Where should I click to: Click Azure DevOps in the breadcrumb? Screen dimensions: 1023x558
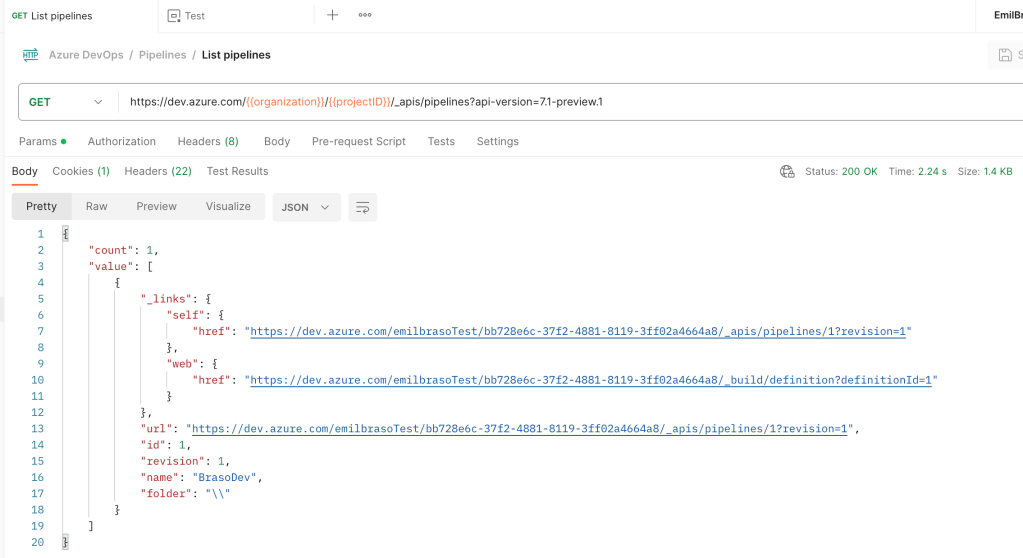tap(86, 55)
